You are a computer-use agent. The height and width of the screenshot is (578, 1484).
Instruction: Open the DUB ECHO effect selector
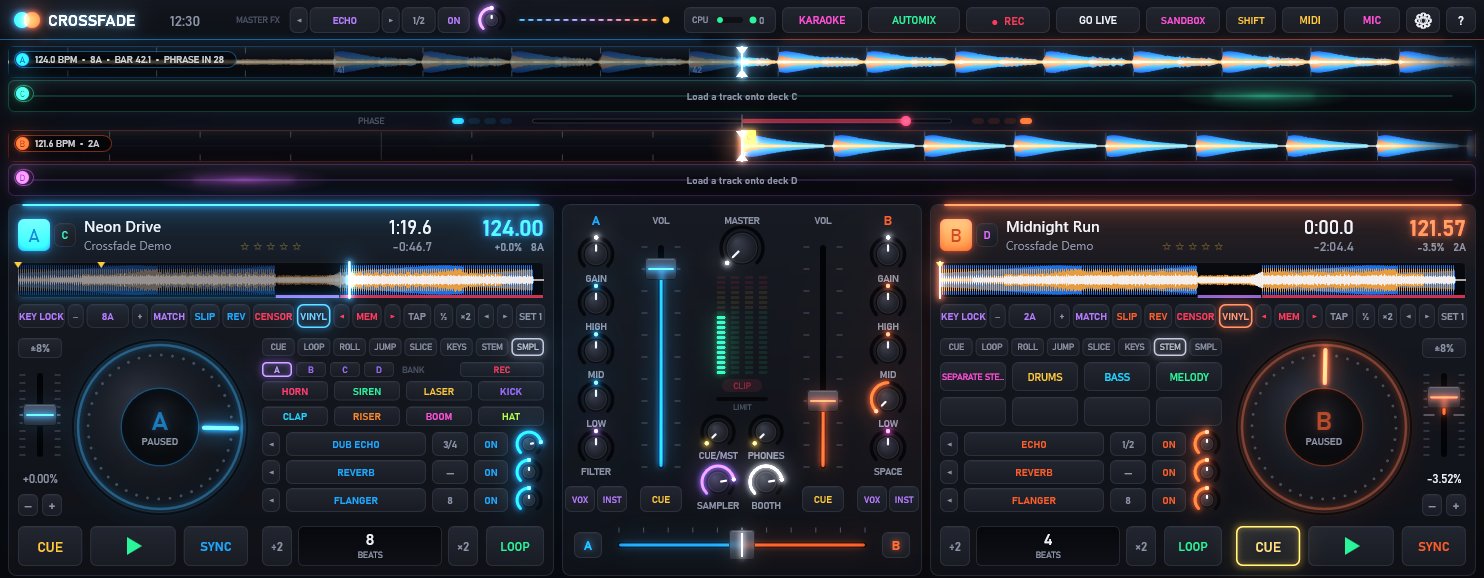355,444
